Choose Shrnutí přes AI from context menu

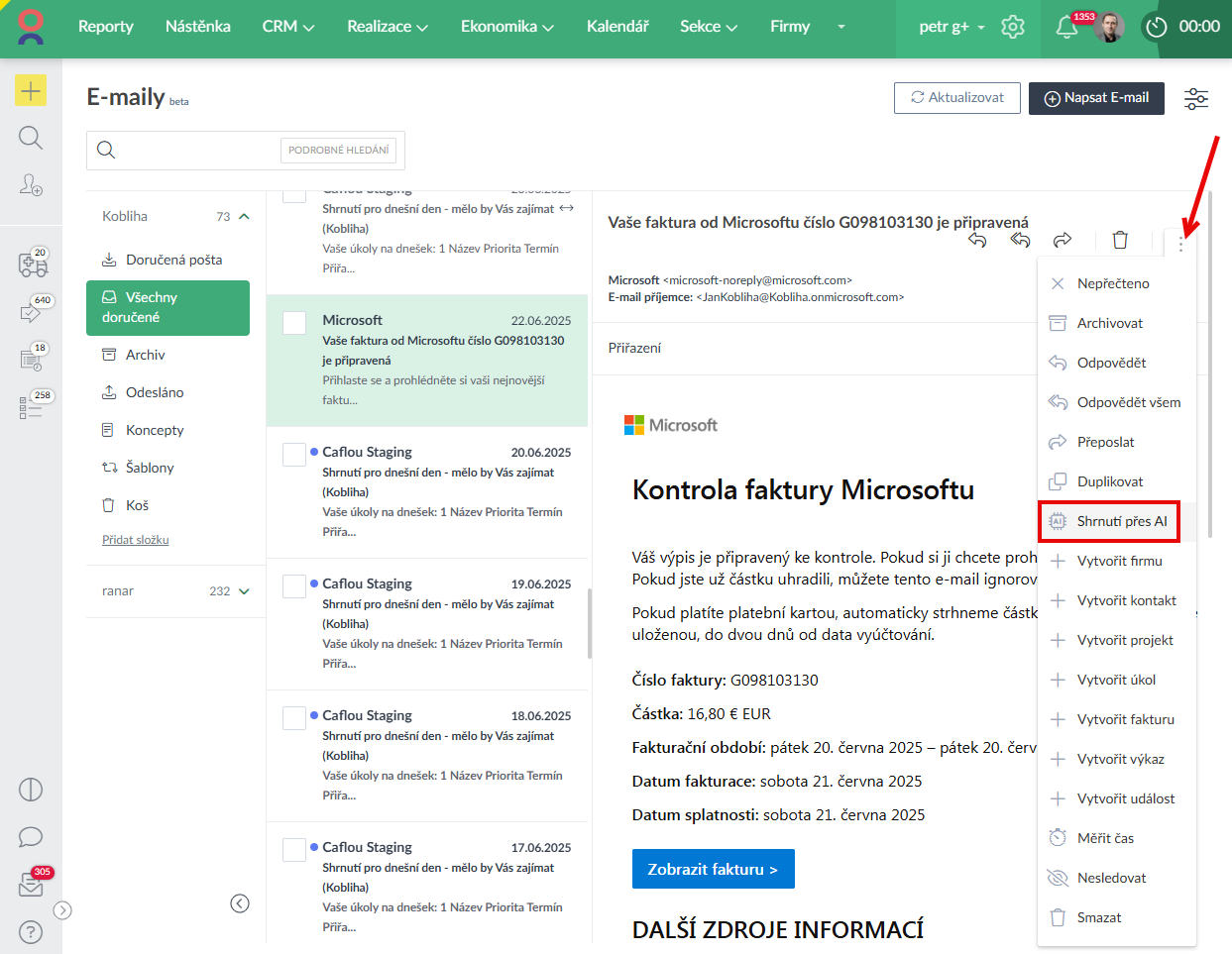coord(1121,521)
